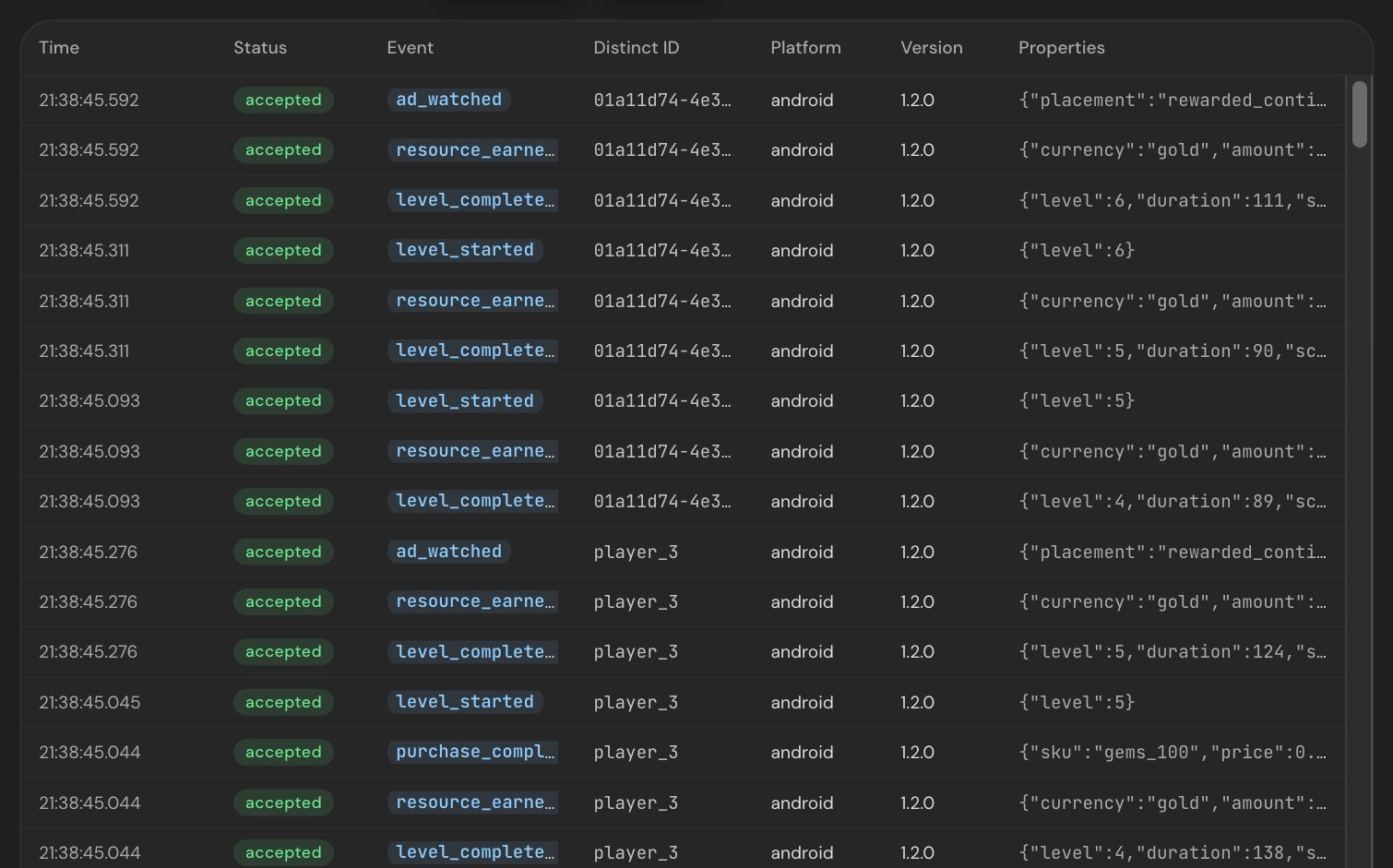The width and height of the screenshot is (1393, 868).
Task: Click the 21:38:45.045 timestamp cell
Action: 89,702
